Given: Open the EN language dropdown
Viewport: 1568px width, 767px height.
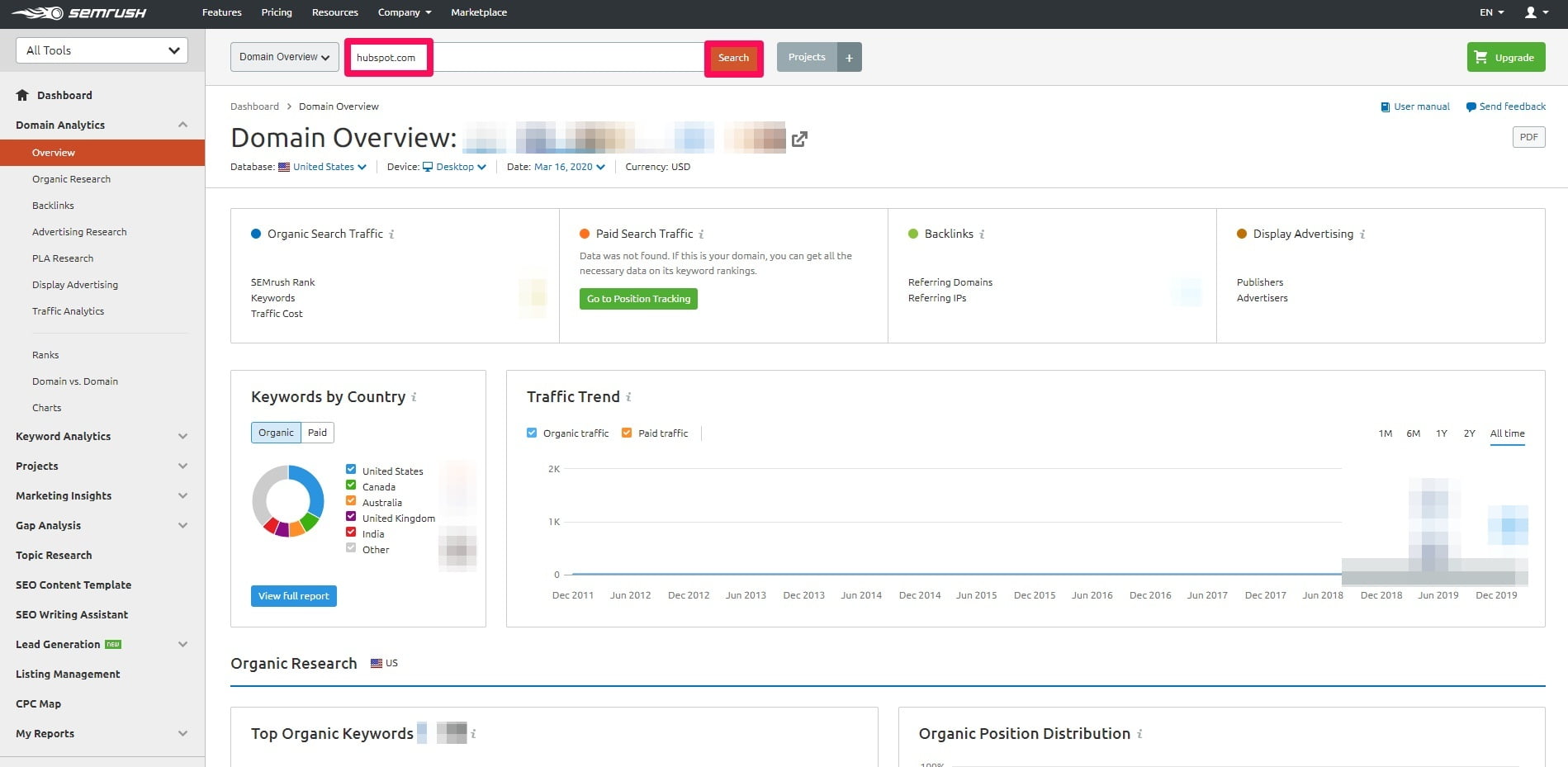Looking at the screenshot, I should pyautogui.click(x=1492, y=12).
